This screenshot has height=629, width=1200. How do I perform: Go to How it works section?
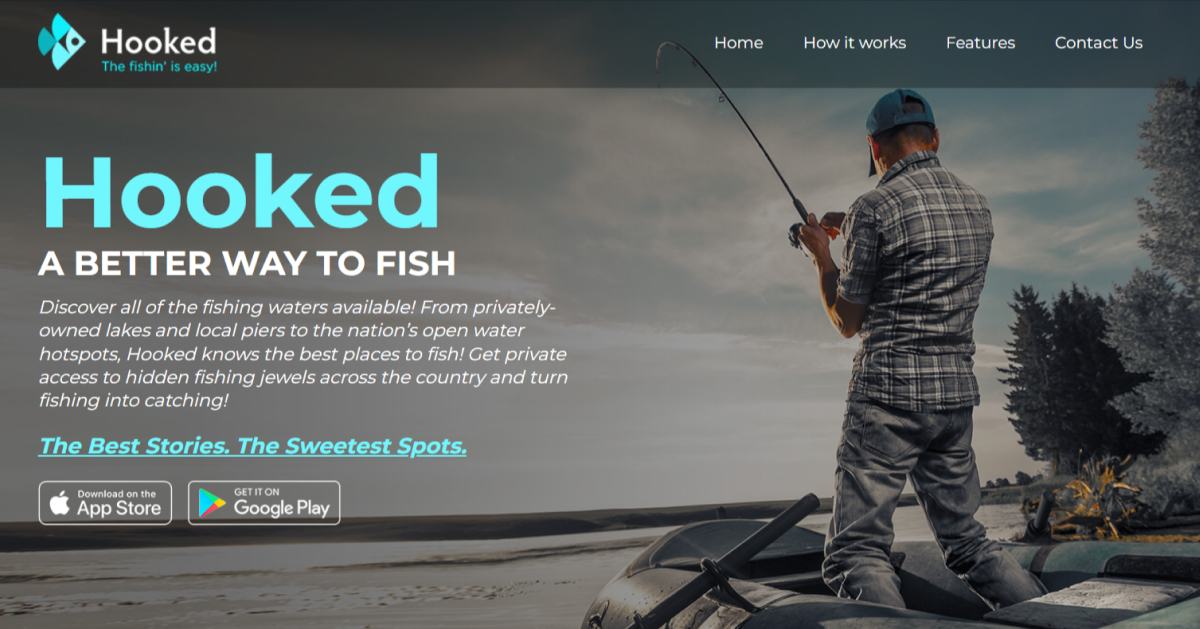(x=855, y=43)
